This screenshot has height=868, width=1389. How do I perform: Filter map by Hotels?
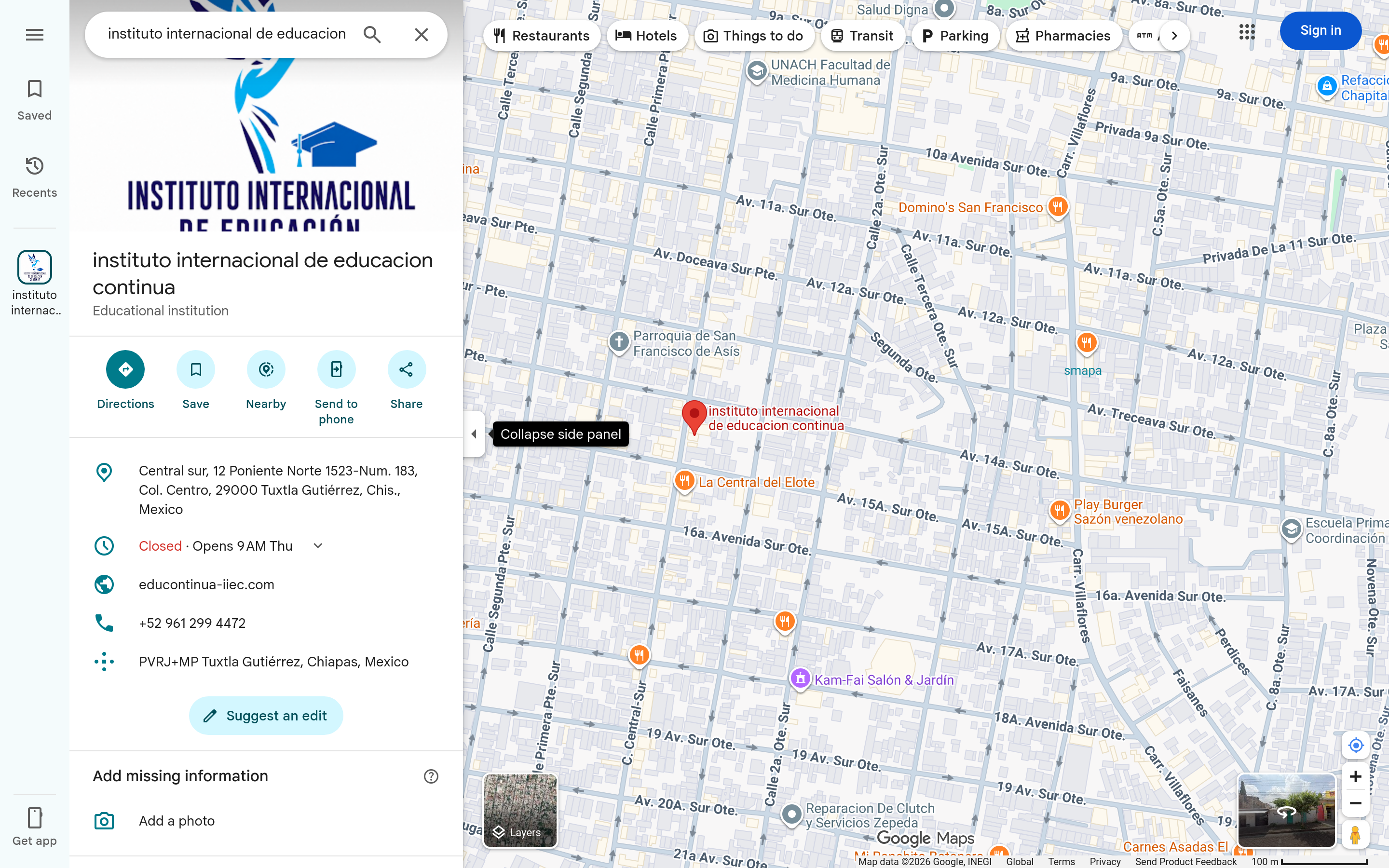(x=647, y=36)
